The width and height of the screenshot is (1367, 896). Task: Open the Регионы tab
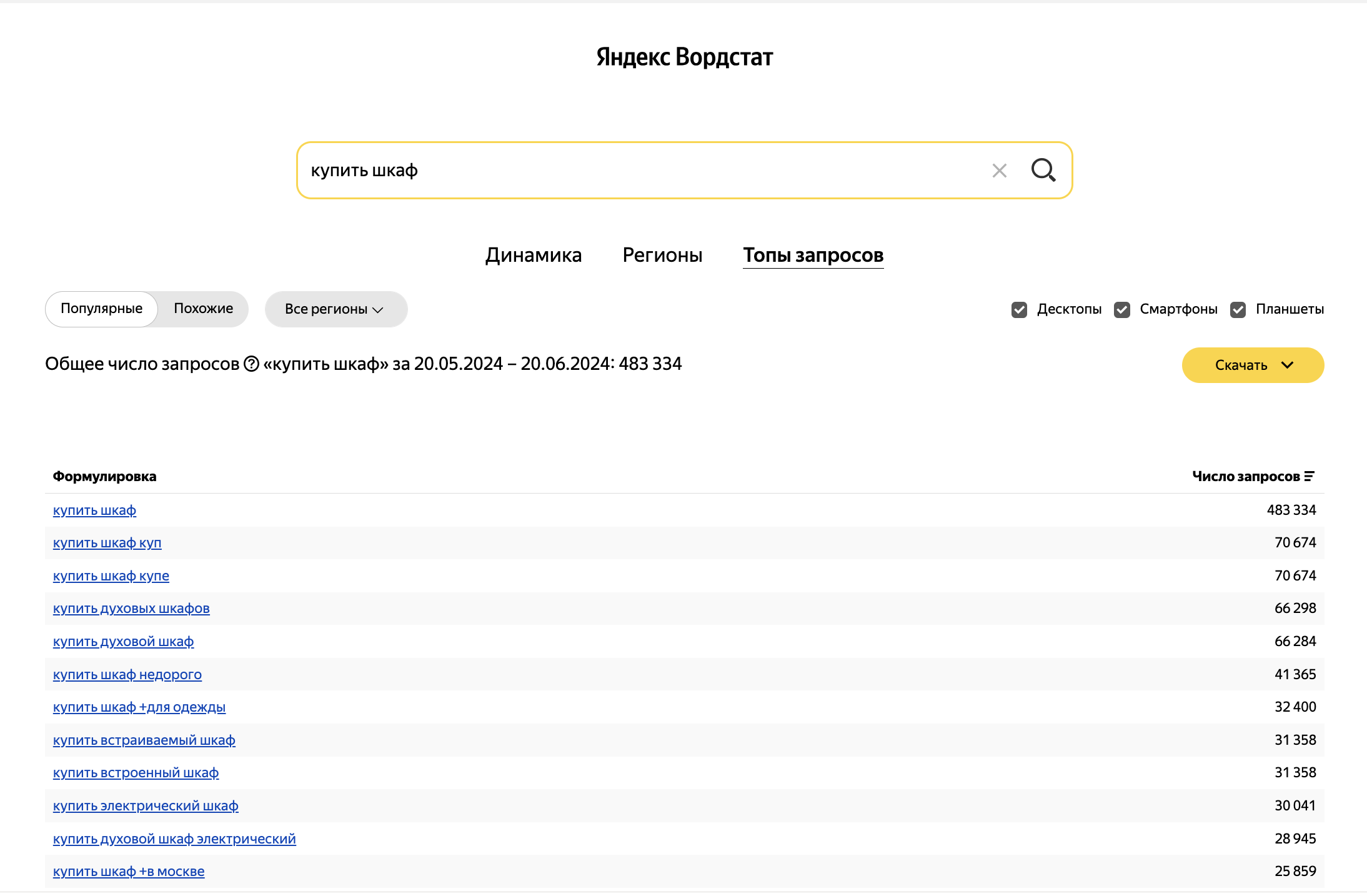(x=662, y=255)
